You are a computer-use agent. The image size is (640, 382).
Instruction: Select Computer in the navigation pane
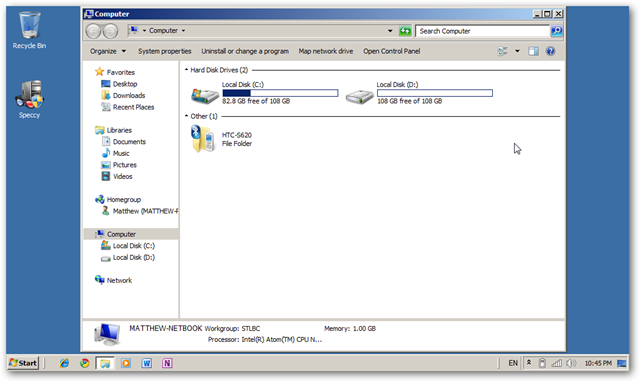(121, 234)
